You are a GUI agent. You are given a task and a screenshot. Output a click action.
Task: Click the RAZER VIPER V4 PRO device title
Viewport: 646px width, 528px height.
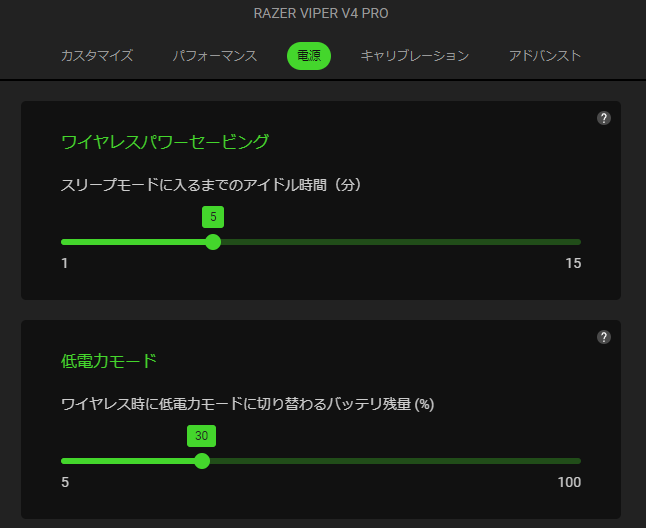coord(322,14)
